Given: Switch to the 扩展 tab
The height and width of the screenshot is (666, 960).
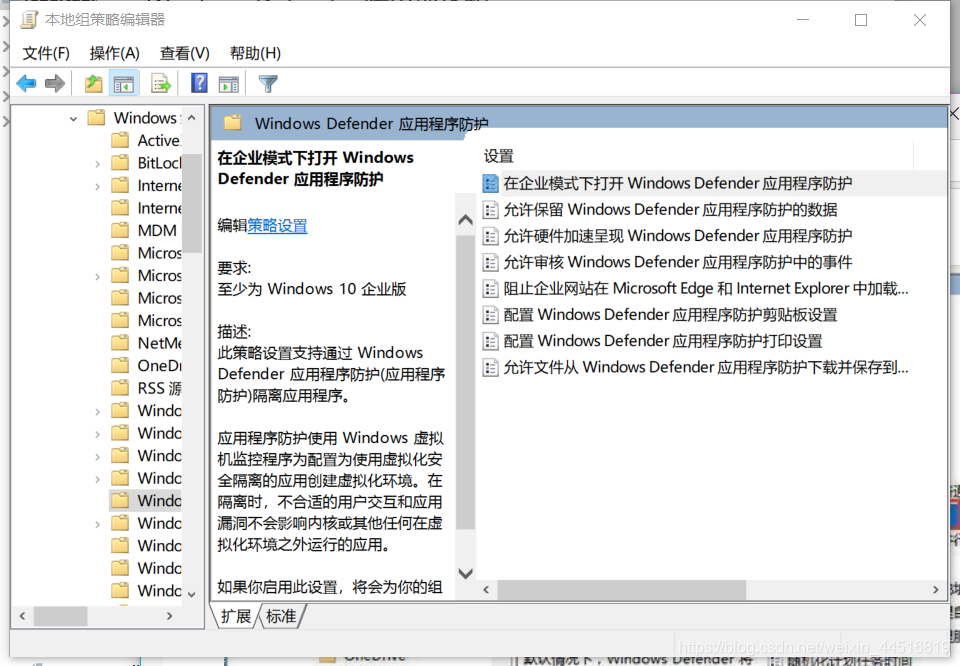Looking at the screenshot, I should click(236, 616).
